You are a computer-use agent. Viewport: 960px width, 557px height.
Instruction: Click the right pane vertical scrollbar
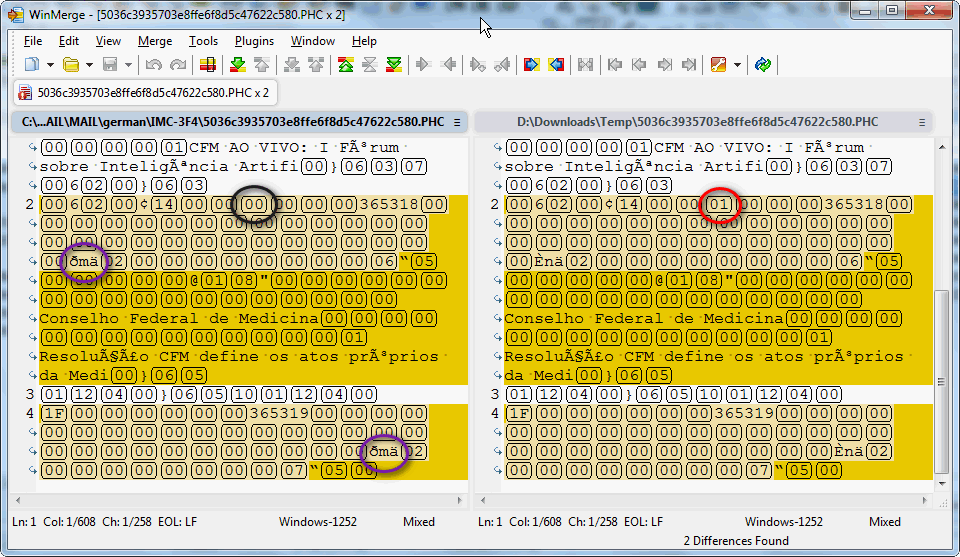[941, 380]
